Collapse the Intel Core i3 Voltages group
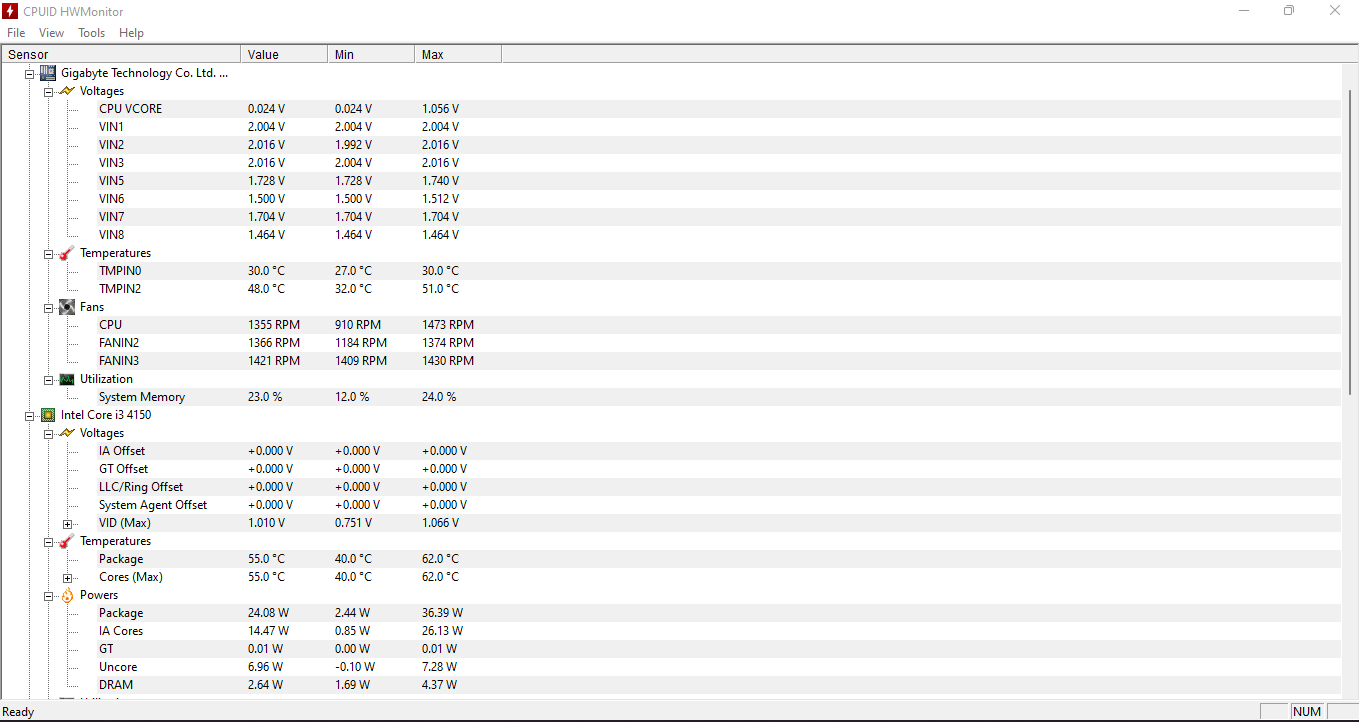 click(x=48, y=433)
